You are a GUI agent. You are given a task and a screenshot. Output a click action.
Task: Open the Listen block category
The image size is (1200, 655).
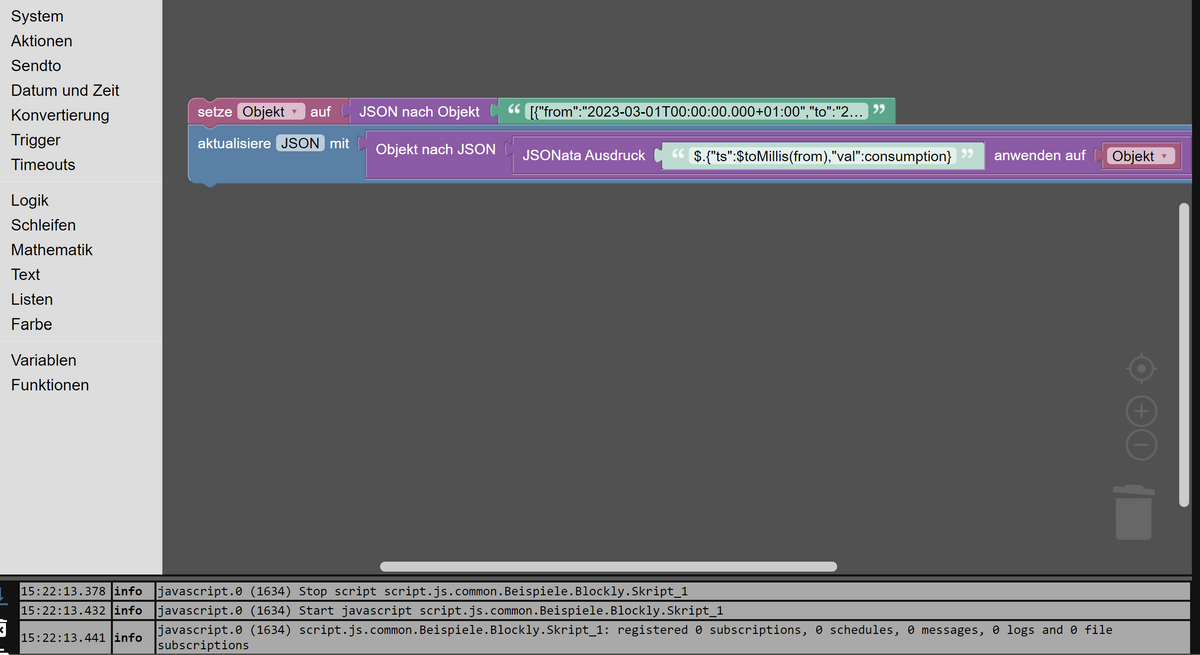tap(32, 300)
